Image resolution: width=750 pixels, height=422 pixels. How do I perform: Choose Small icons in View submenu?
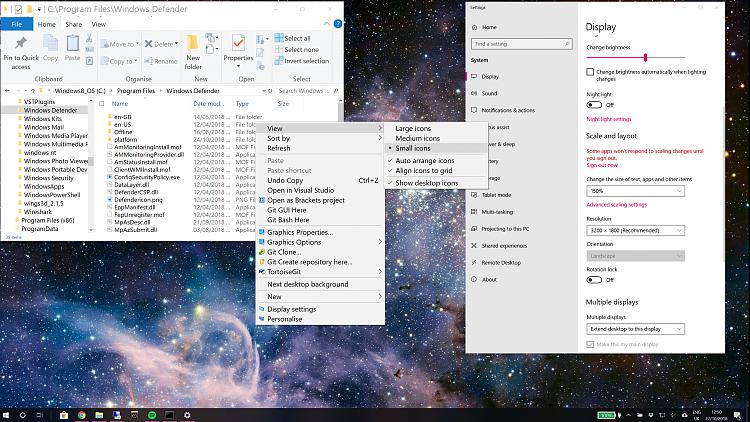[413, 148]
